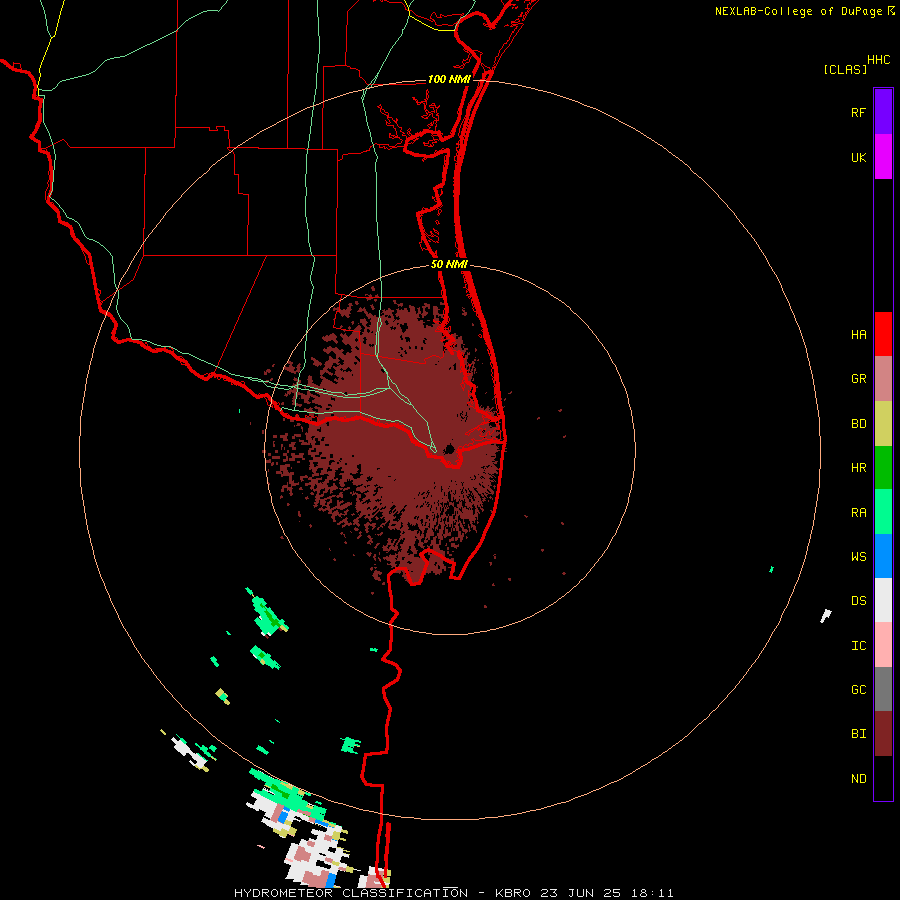Click the NEXLAB-College of DuPage watermark text
Image resolution: width=900 pixels, height=900 pixels.
pyautogui.click(x=799, y=11)
